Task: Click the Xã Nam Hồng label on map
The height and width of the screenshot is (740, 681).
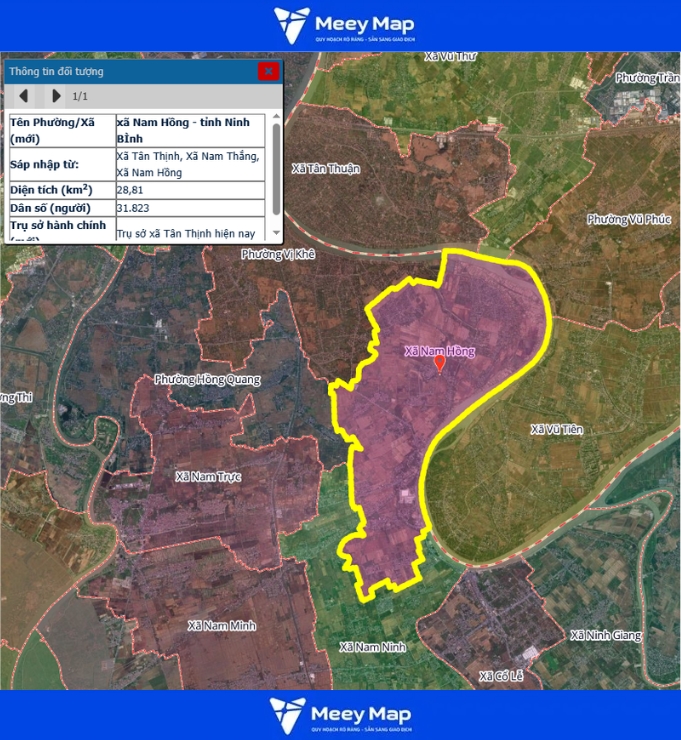Action: point(439,351)
